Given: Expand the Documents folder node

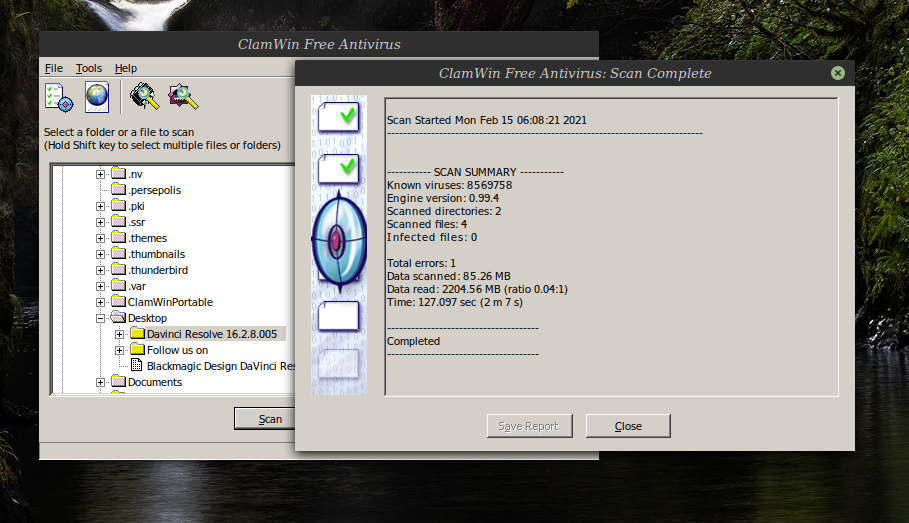Looking at the screenshot, I should point(100,382).
